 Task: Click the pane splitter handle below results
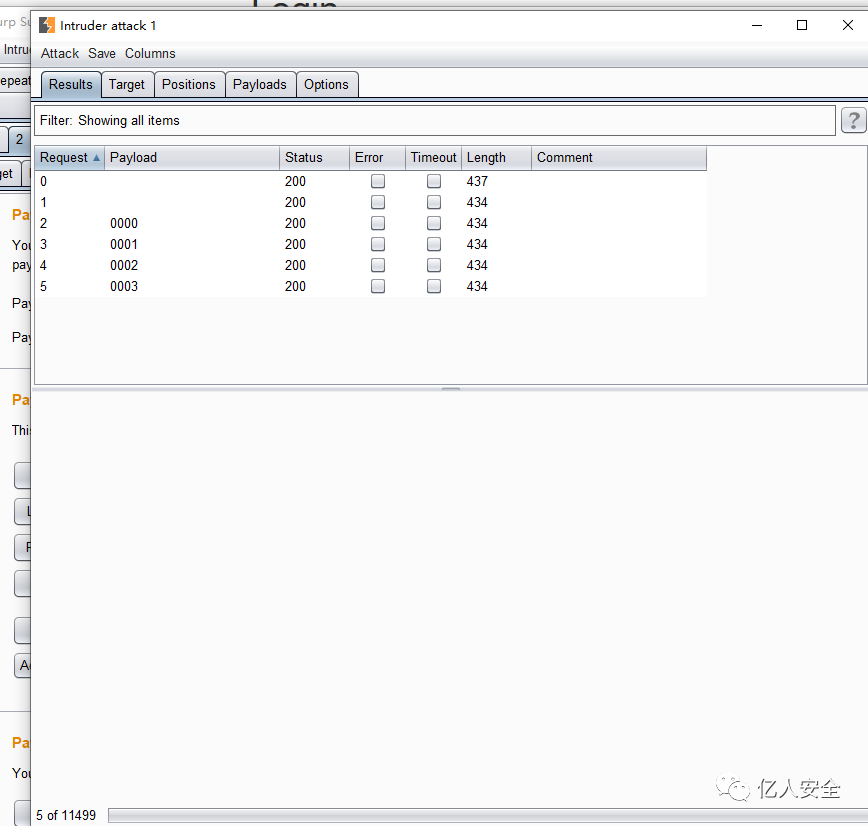[451, 389]
